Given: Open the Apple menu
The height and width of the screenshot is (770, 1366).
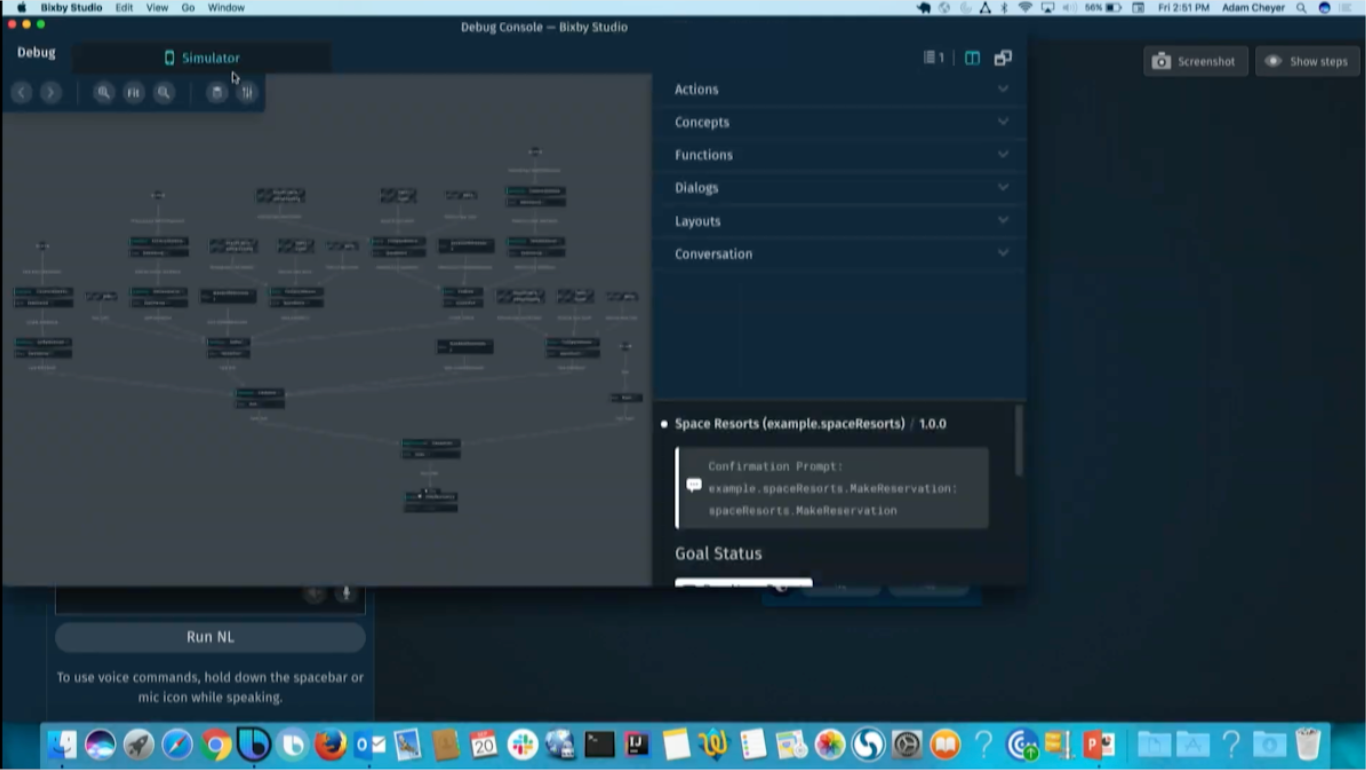Looking at the screenshot, I should click(x=21, y=7).
